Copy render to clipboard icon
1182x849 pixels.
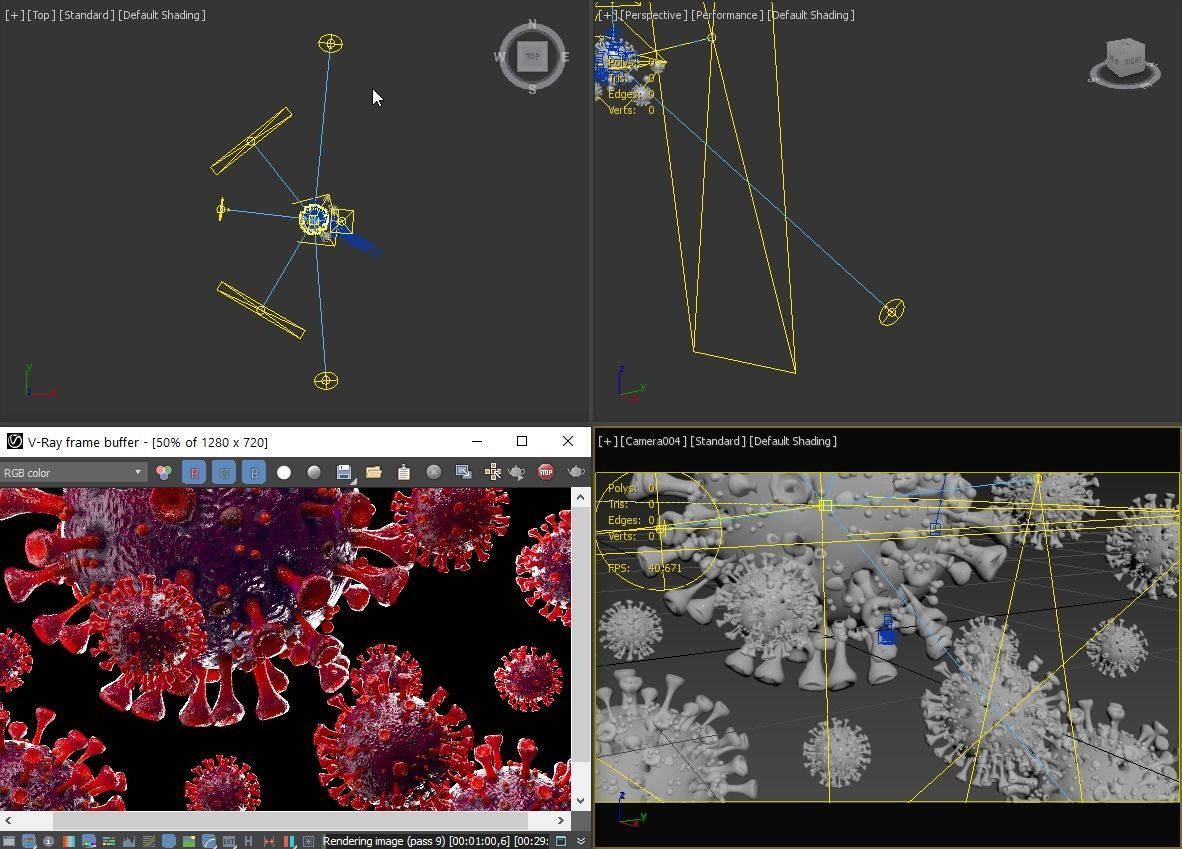[404, 473]
